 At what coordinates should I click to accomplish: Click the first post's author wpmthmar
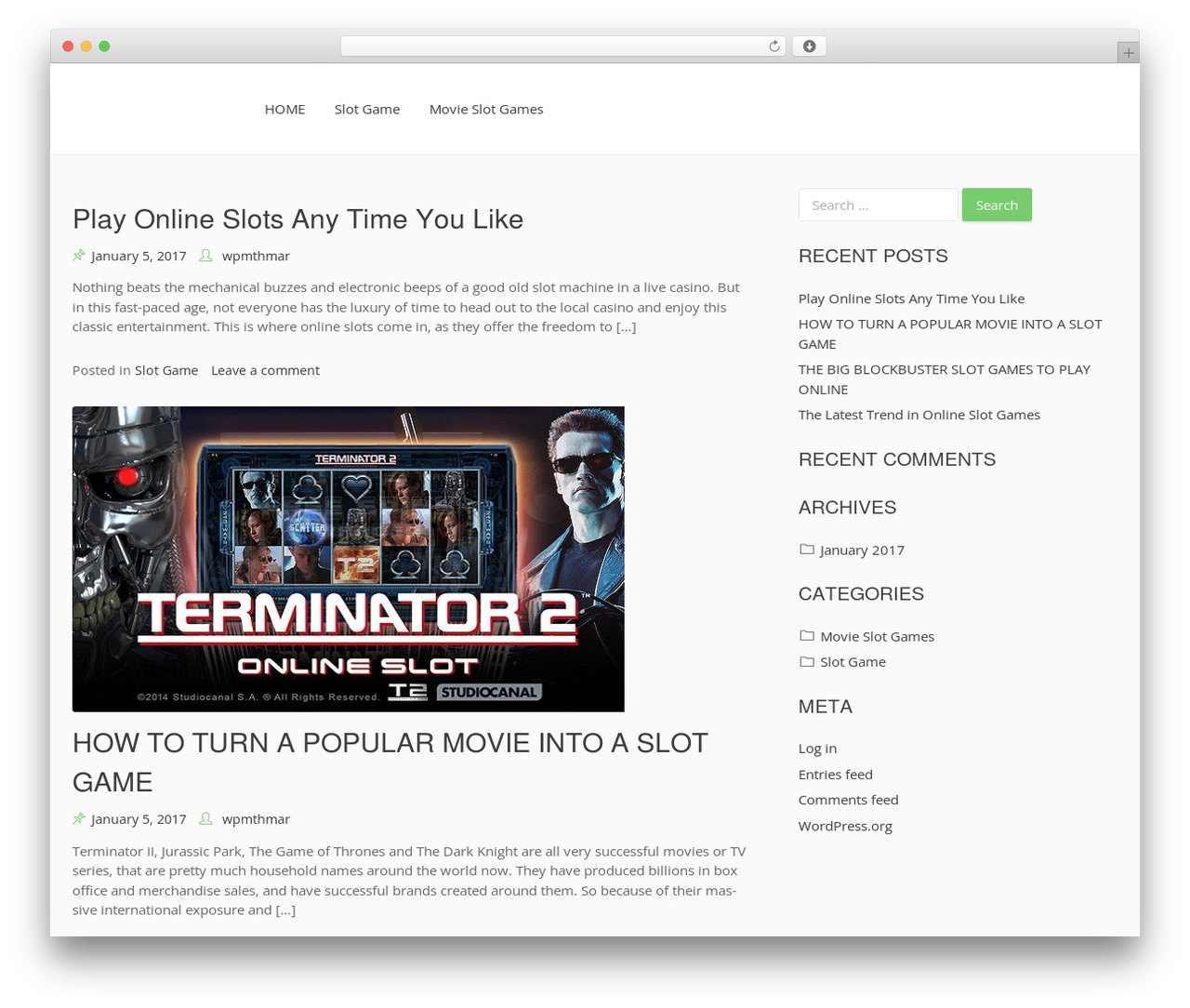pyautogui.click(x=256, y=256)
